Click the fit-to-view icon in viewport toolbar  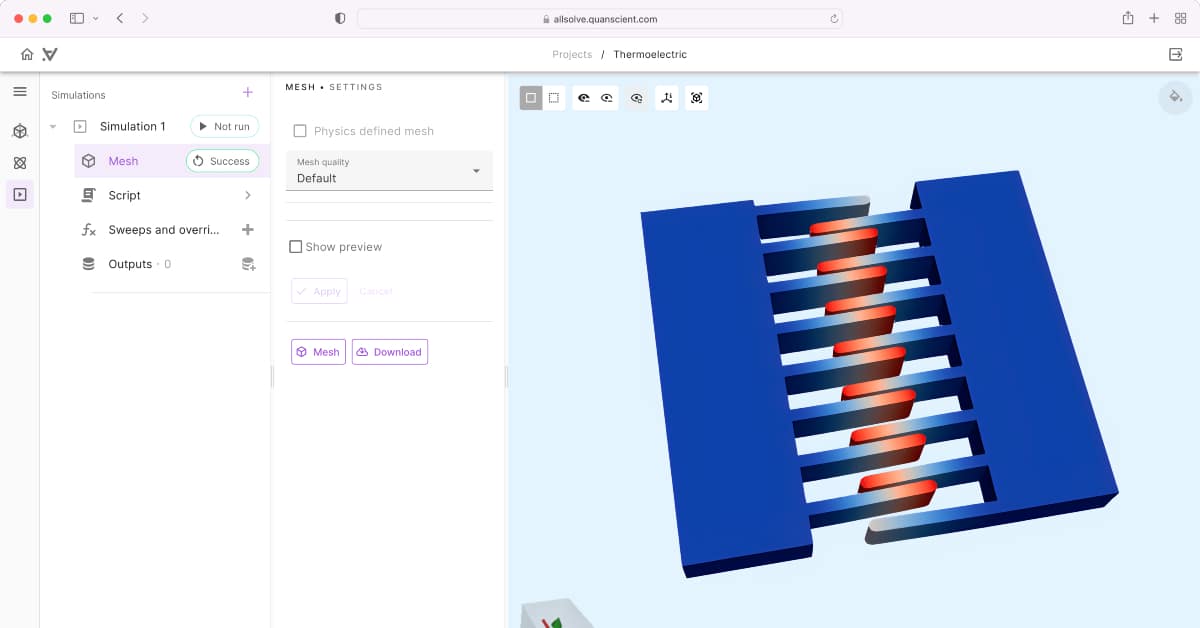(697, 98)
